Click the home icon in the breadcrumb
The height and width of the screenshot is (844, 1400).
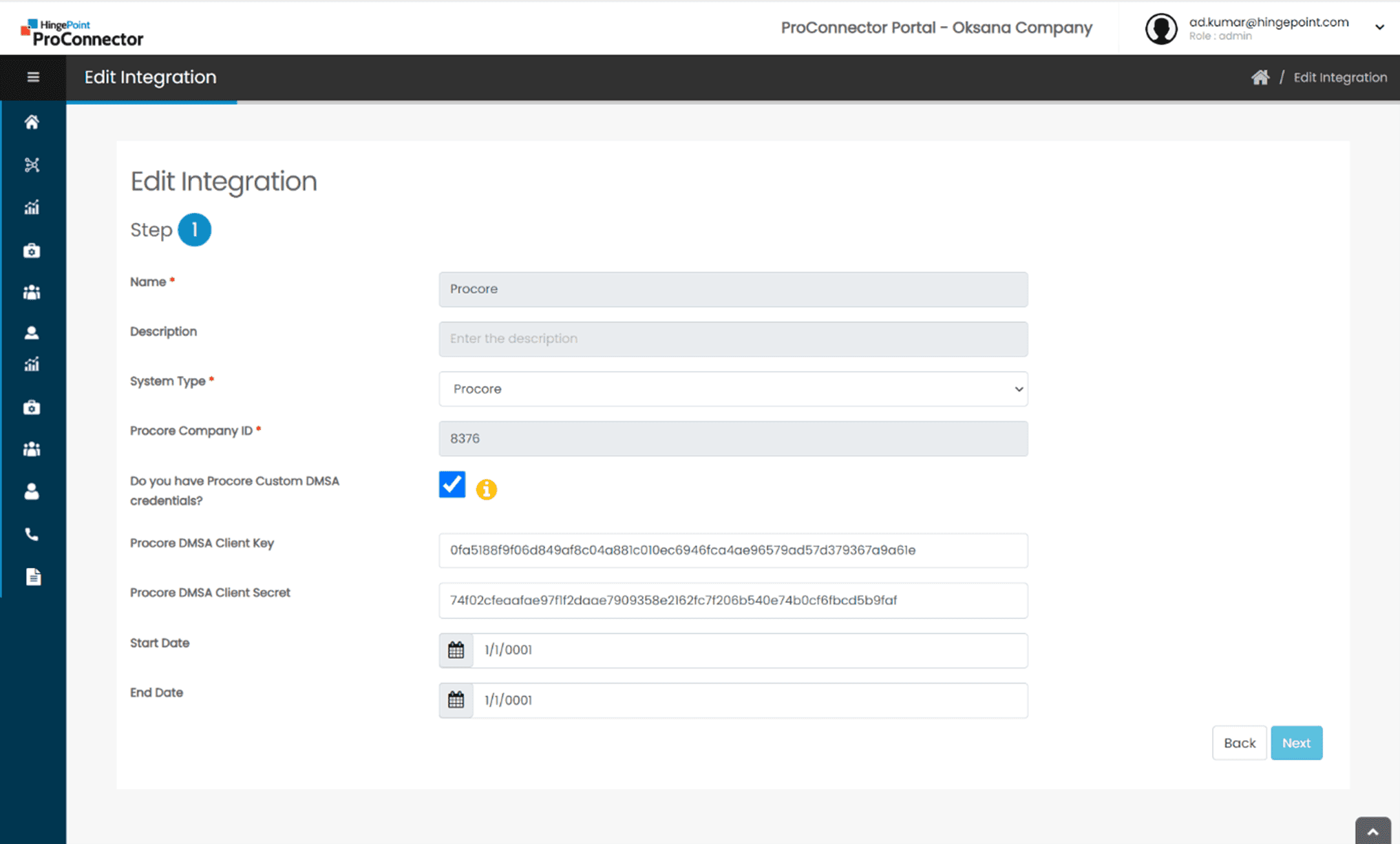pyautogui.click(x=1260, y=77)
